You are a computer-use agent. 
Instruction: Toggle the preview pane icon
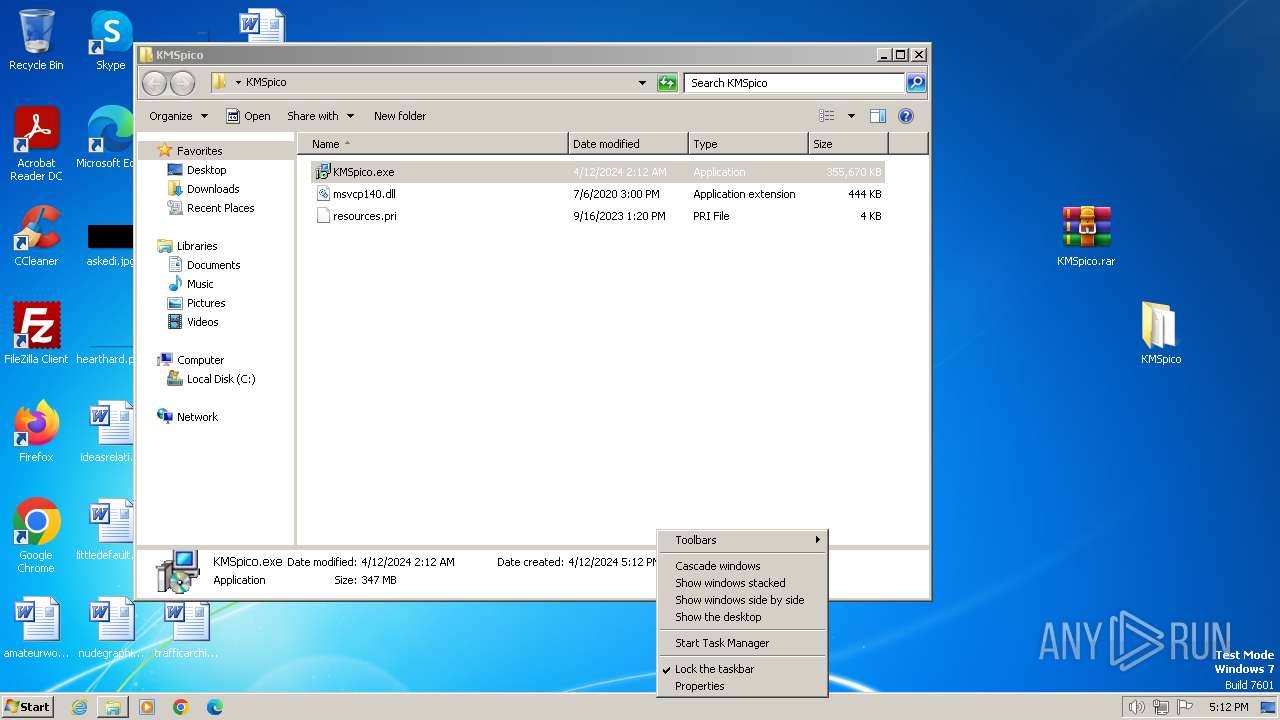877,116
